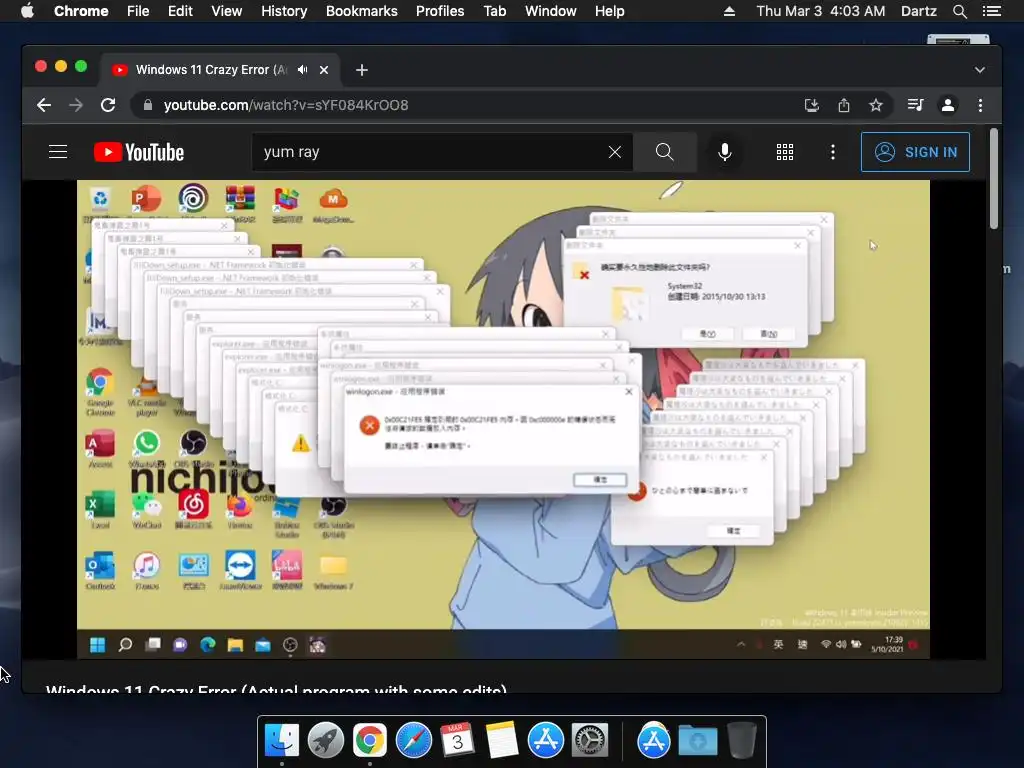Open the Tab menu

point(494,11)
